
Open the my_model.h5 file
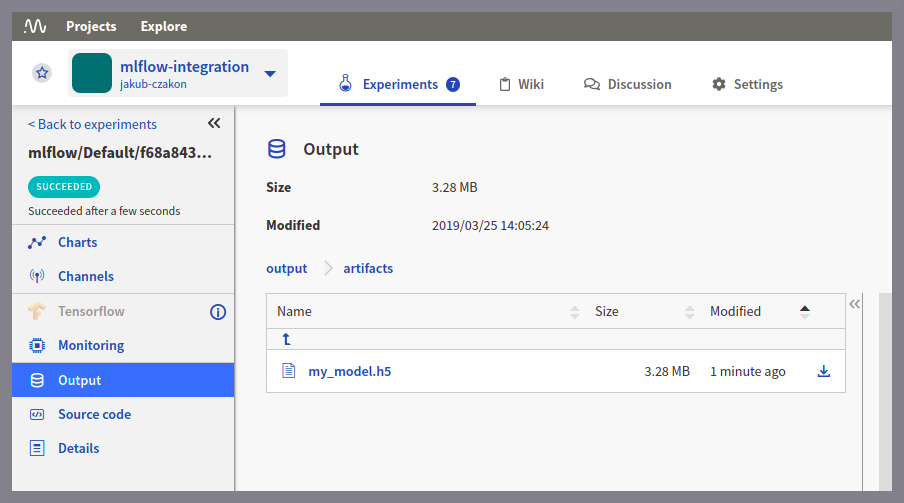(349, 371)
